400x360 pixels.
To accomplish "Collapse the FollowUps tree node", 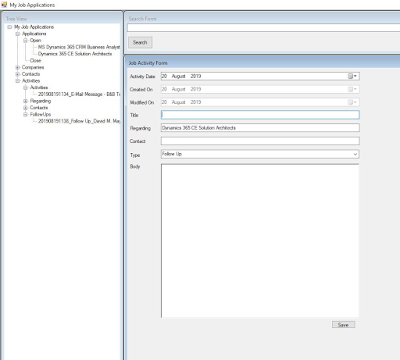I will coord(26,114).
